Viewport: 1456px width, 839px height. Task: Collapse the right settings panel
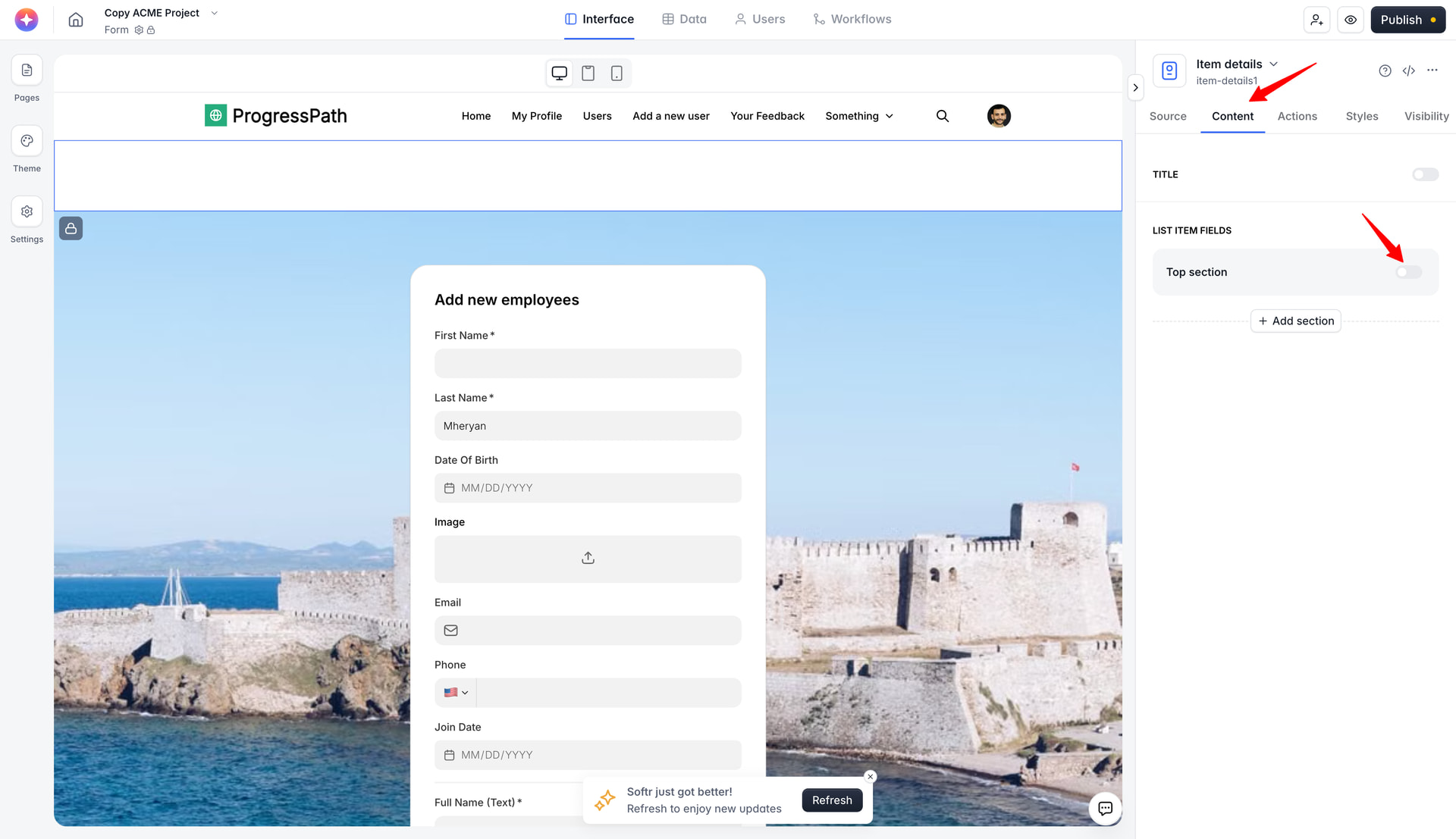[x=1135, y=87]
